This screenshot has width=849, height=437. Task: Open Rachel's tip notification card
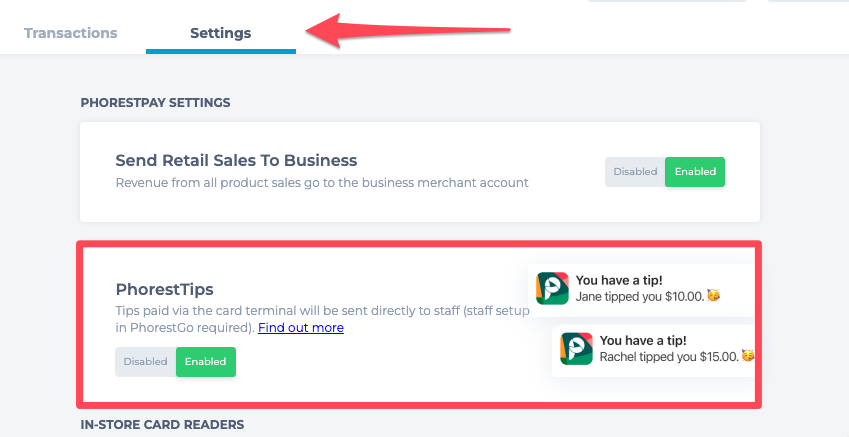(x=653, y=350)
